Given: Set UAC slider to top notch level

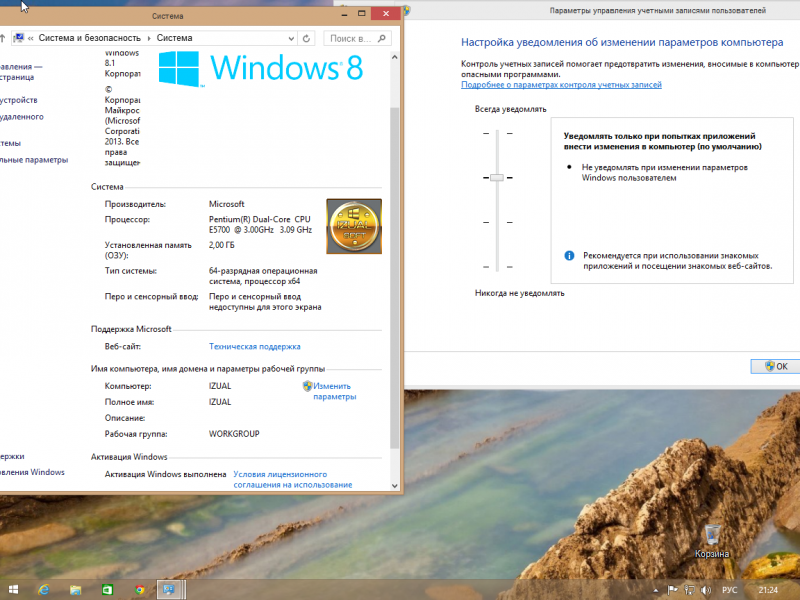Looking at the screenshot, I should point(497,133).
